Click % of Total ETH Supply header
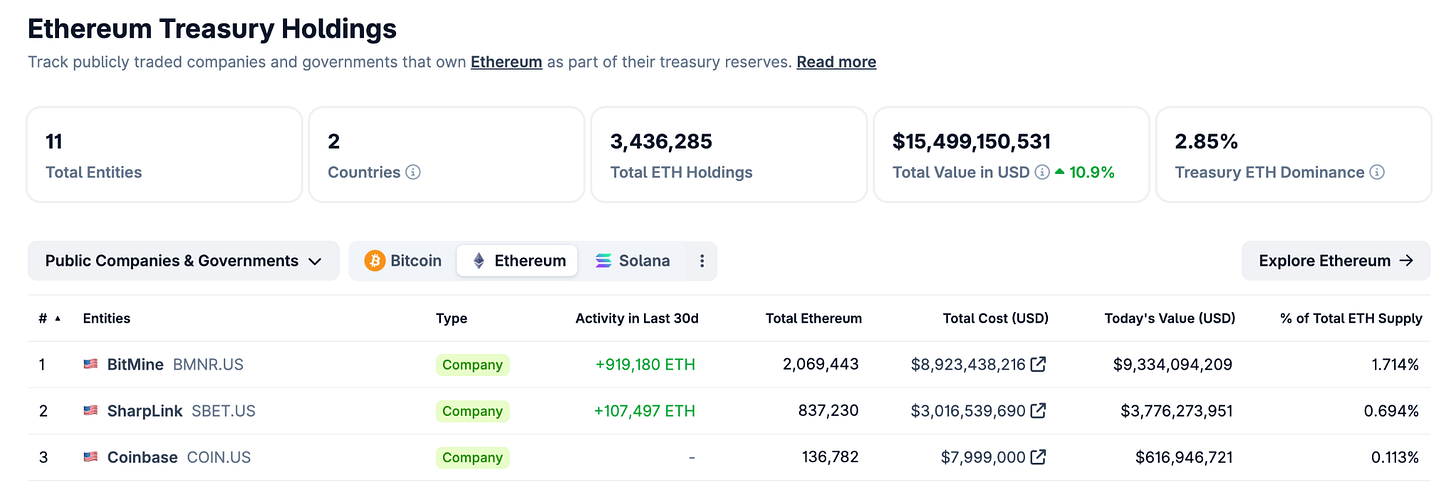The image size is (1456, 484). click(x=1351, y=318)
